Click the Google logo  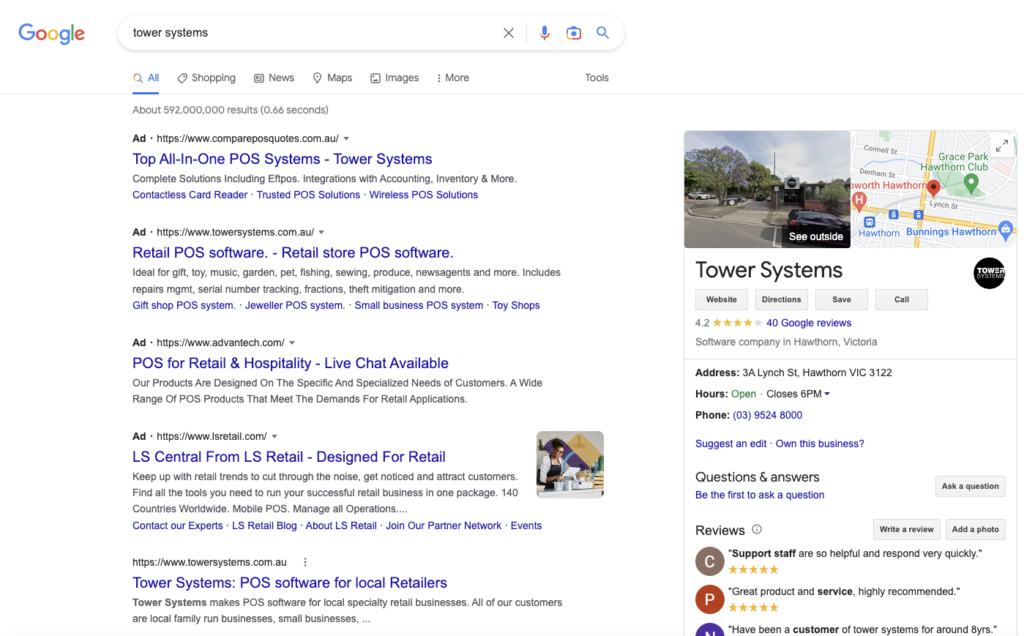coord(52,33)
